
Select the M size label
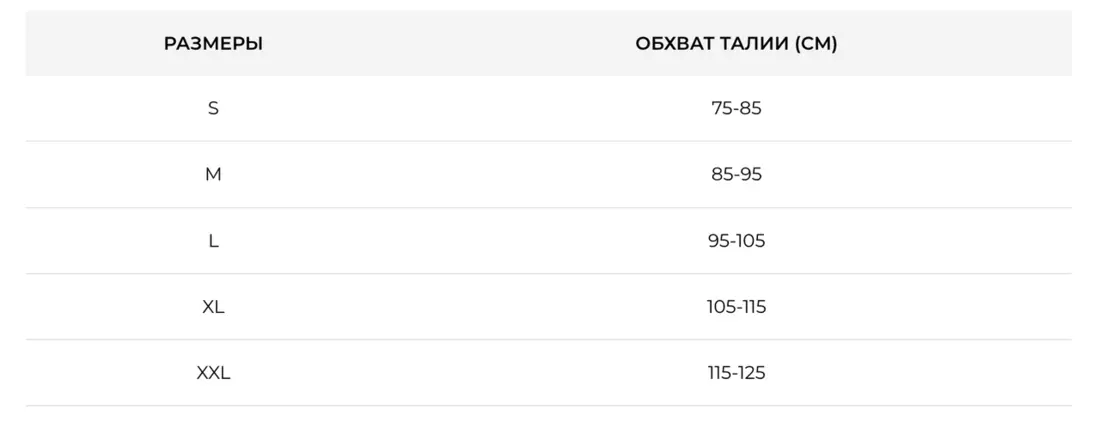coord(213,174)
